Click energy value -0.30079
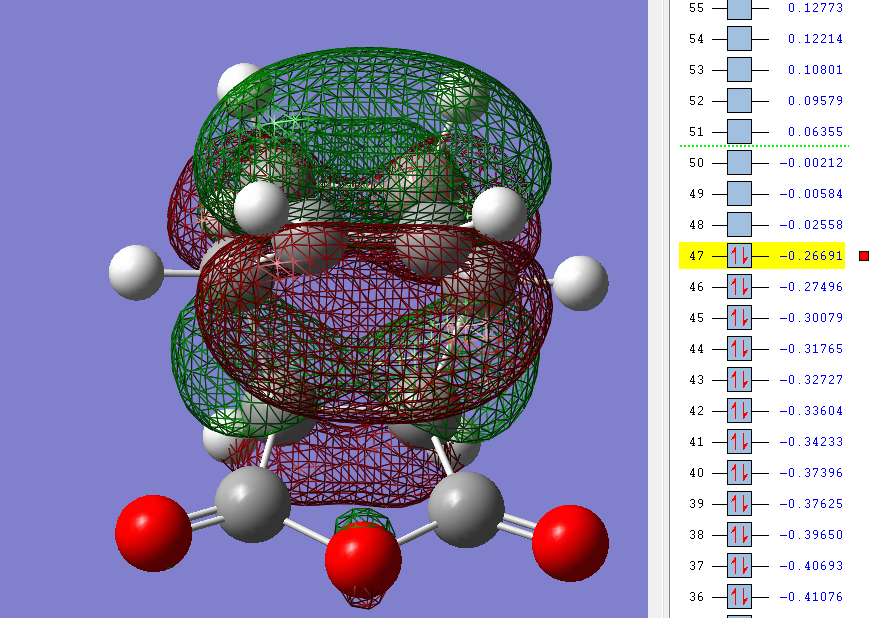Screen dimensions: 880x618 click(x=811, y=318)
